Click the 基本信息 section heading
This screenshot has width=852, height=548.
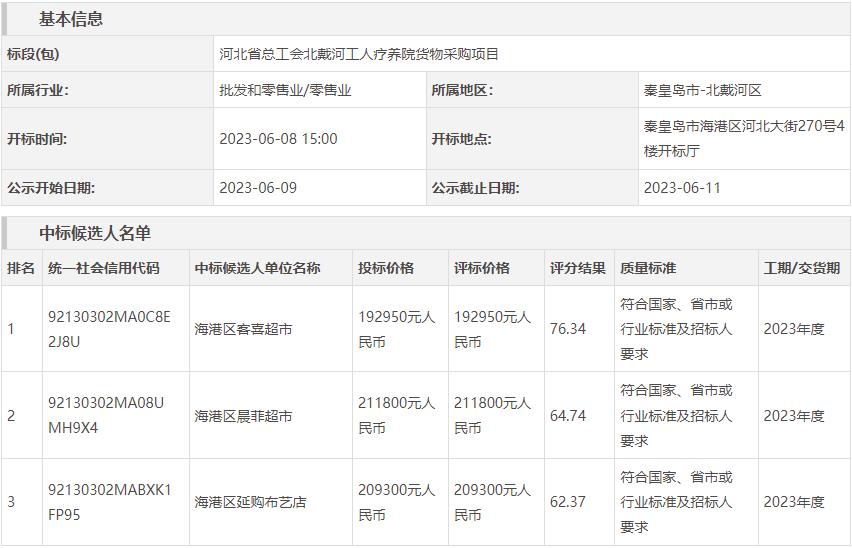click(x=71, y=19)
